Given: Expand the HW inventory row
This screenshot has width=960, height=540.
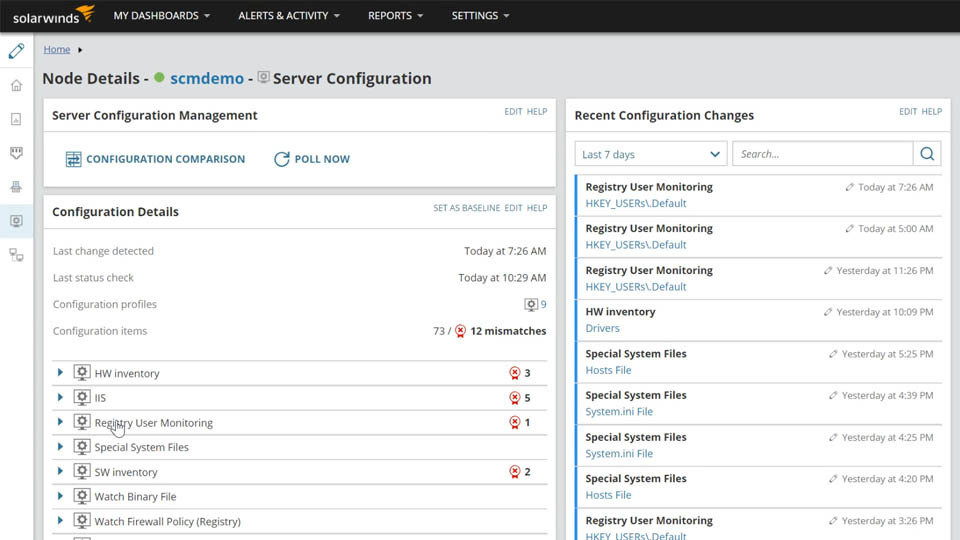Looking at the screenshot, I should click(x=60, y=372).
